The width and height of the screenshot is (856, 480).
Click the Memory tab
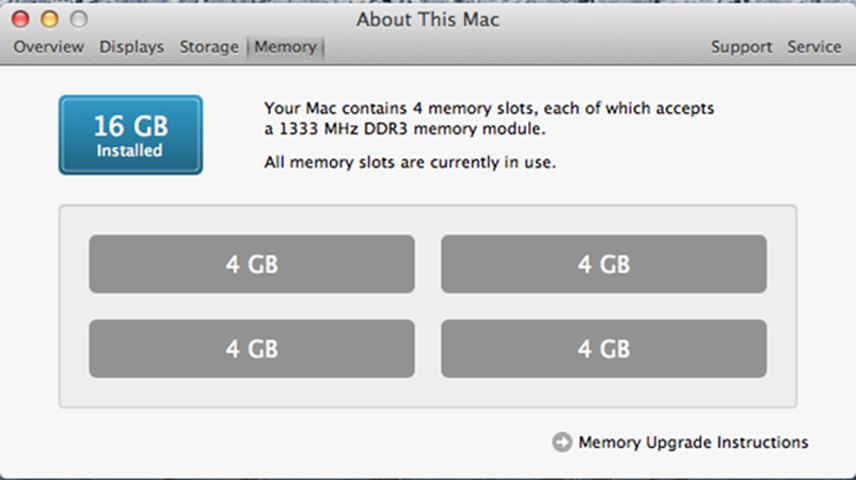285,47
